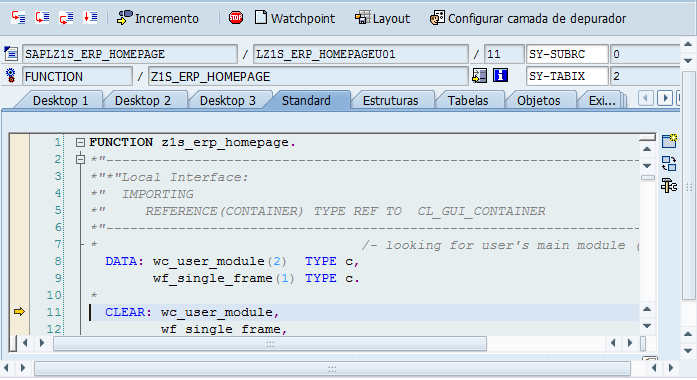Image resolution: width=697 pixels, height=380 pixels.
Task: Click the yellow current-line arrow on line 11
Action: pyautogui.click(x=19, y=312)
